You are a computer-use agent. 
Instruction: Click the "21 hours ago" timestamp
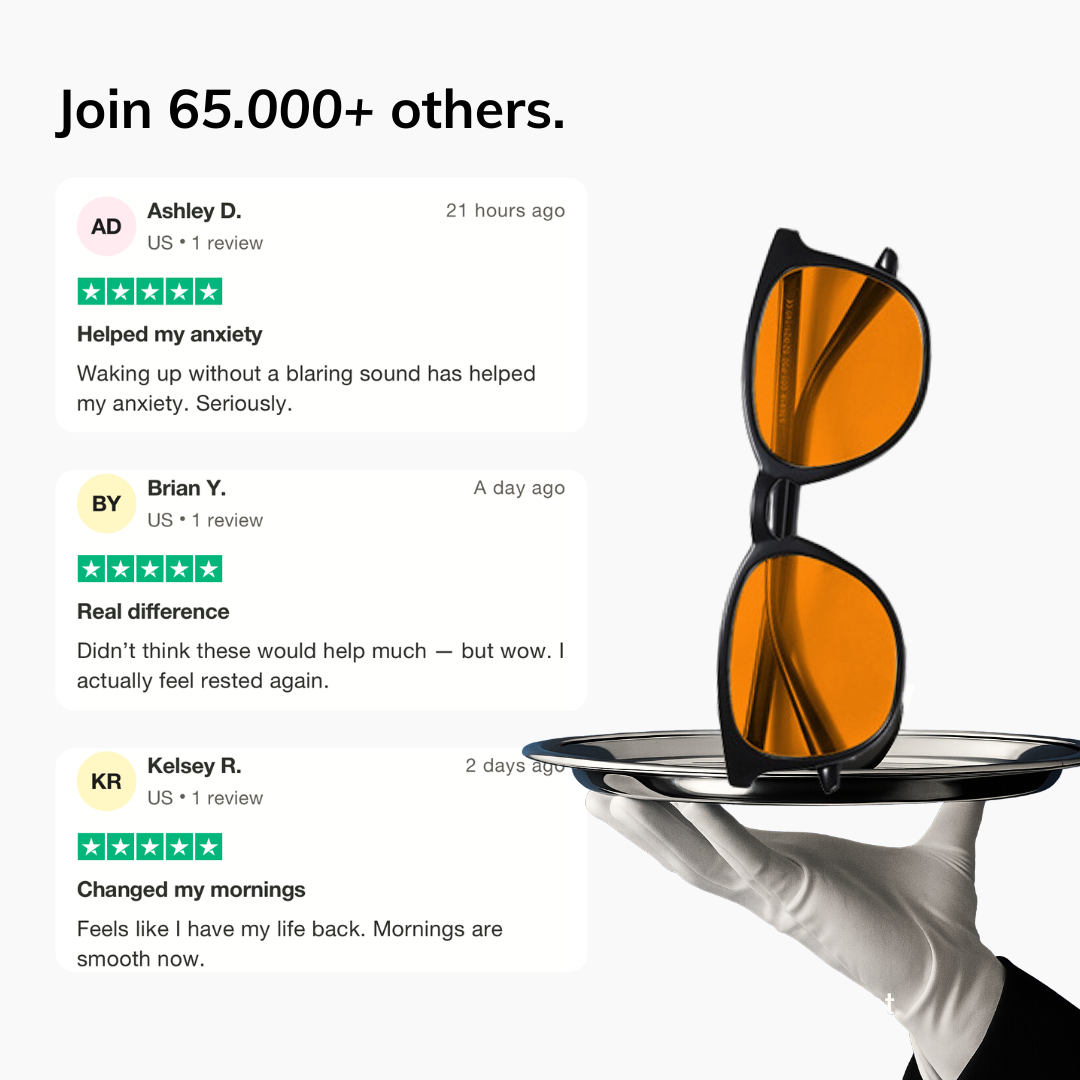pos(505,211)
